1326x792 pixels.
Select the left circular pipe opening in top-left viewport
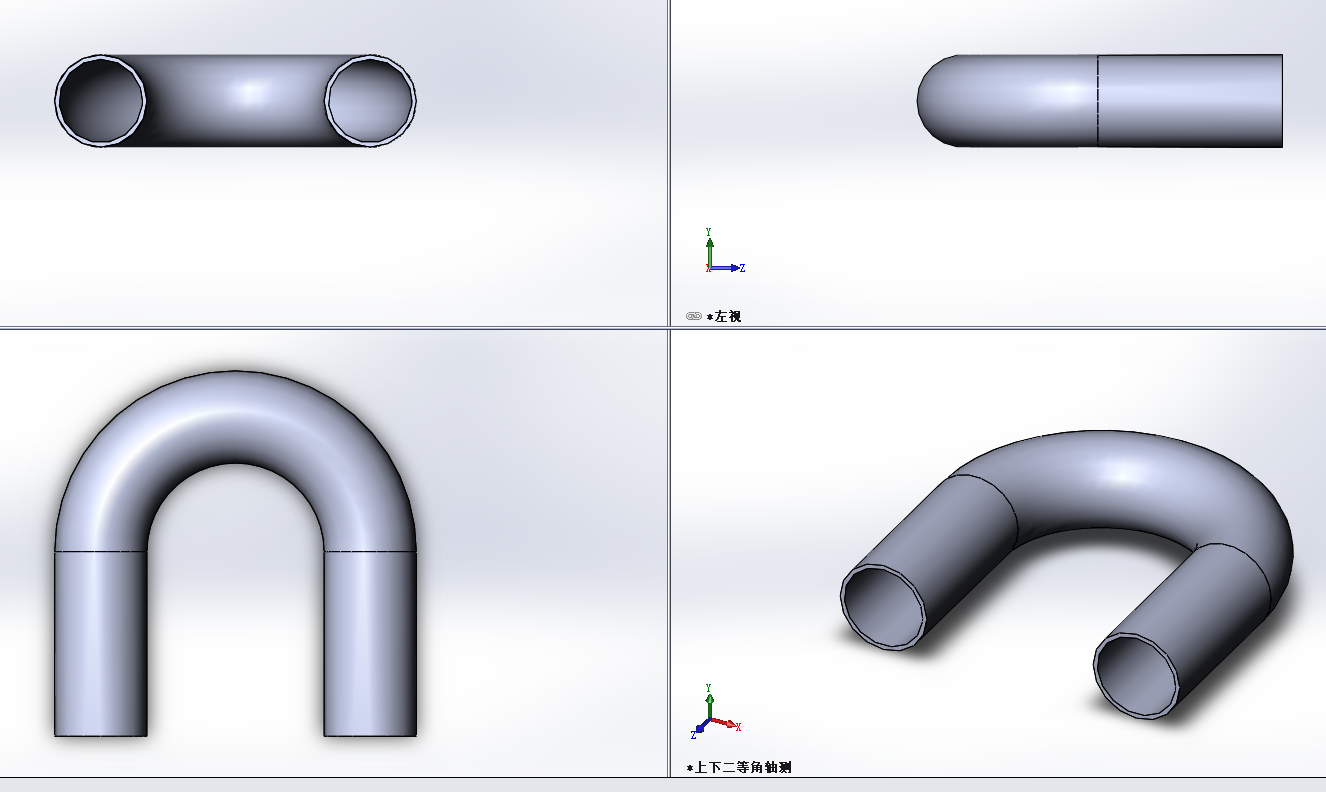(100, 100)
